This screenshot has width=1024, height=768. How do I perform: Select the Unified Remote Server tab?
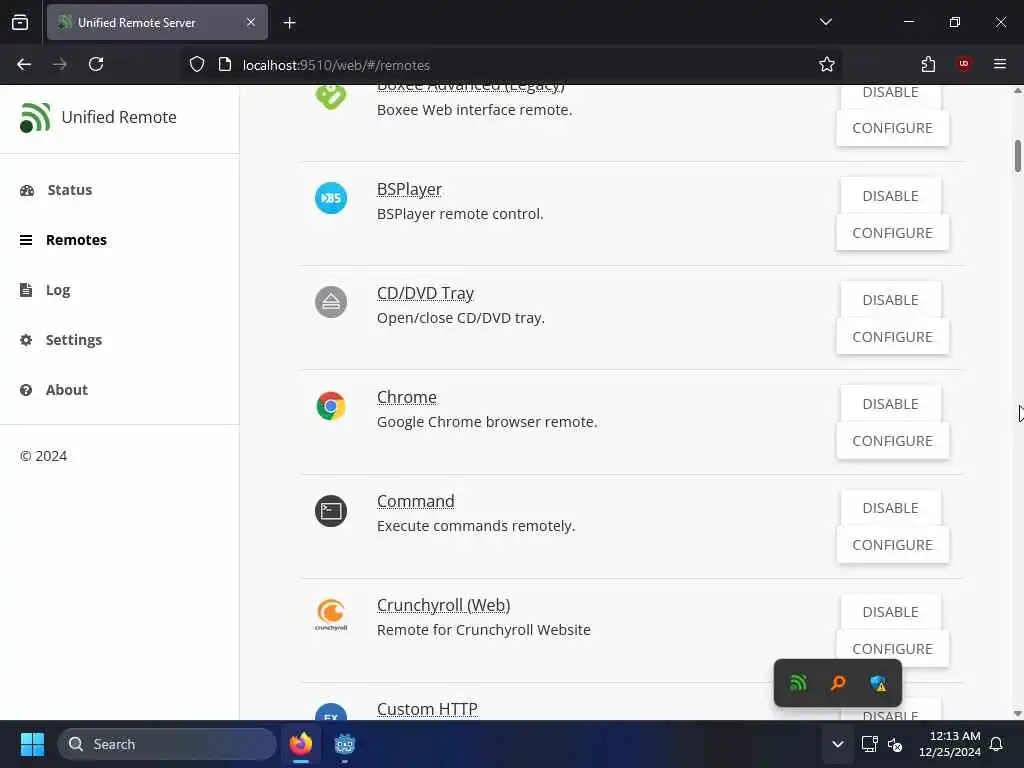157,22
